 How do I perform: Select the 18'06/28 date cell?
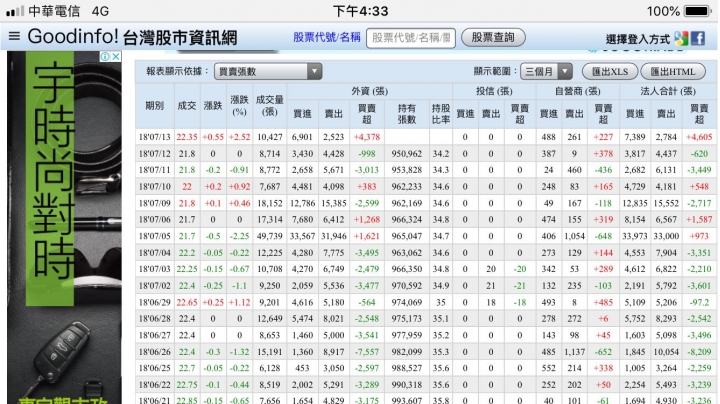point(154,319)
